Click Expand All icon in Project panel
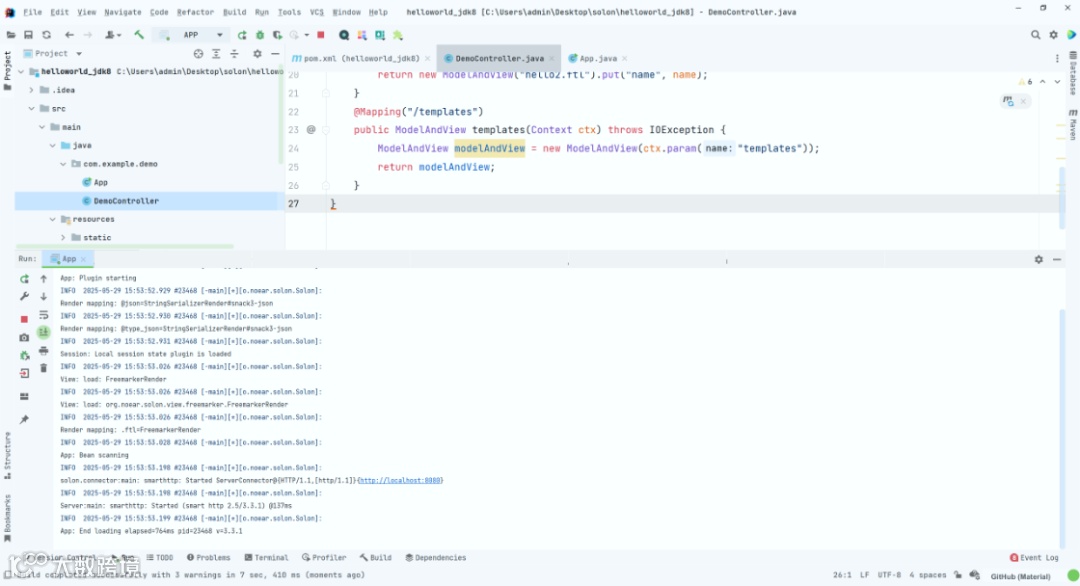 [x=216, y=54]
